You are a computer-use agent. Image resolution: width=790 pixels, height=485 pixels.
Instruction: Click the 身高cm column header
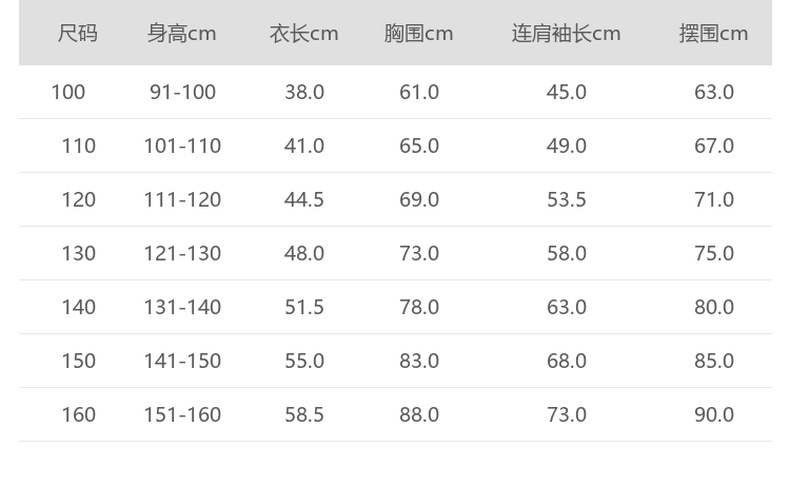point(182,33)
